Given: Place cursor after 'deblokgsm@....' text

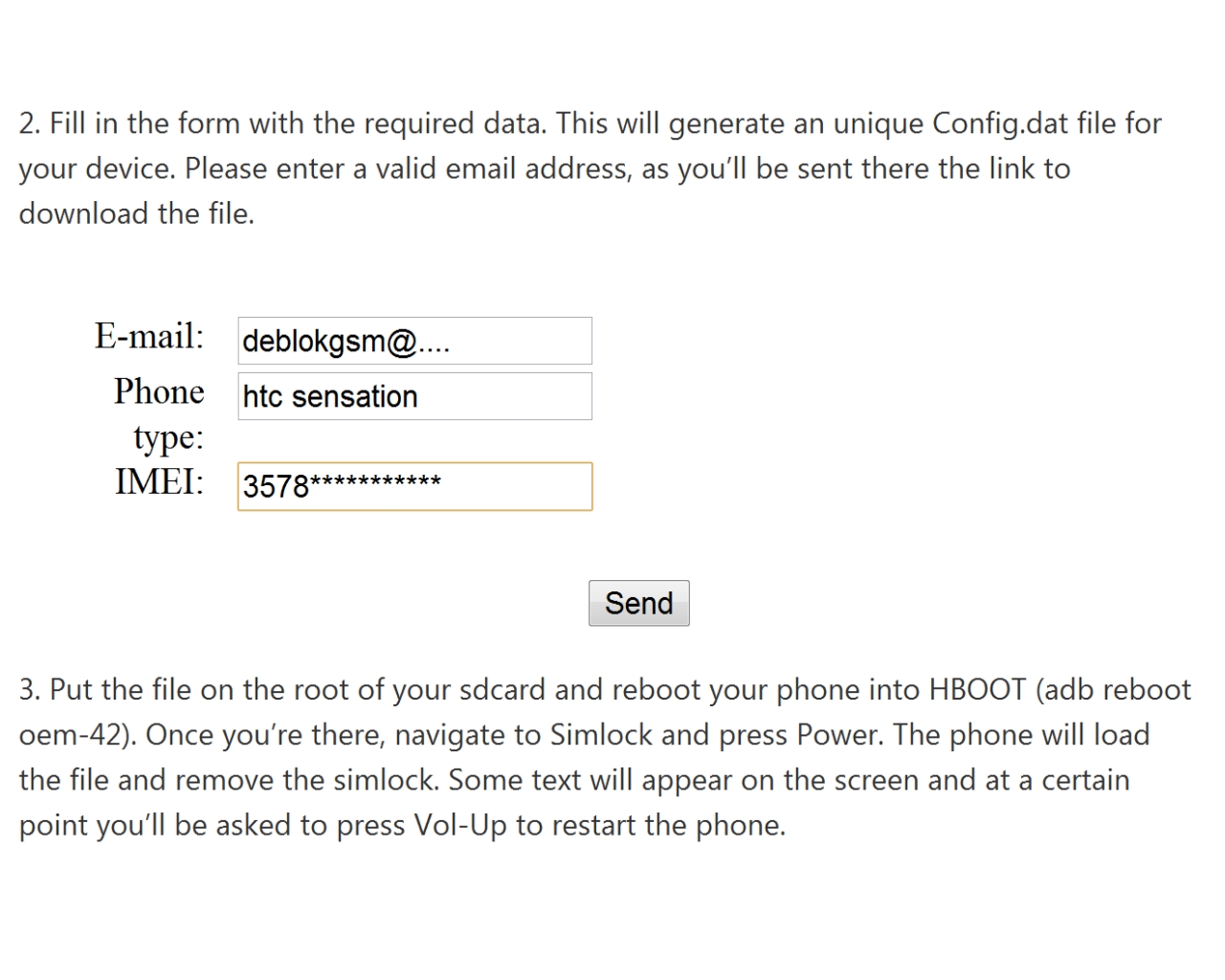Looking at the screenshot, I should pyautogui.click(x=452, y=342).
